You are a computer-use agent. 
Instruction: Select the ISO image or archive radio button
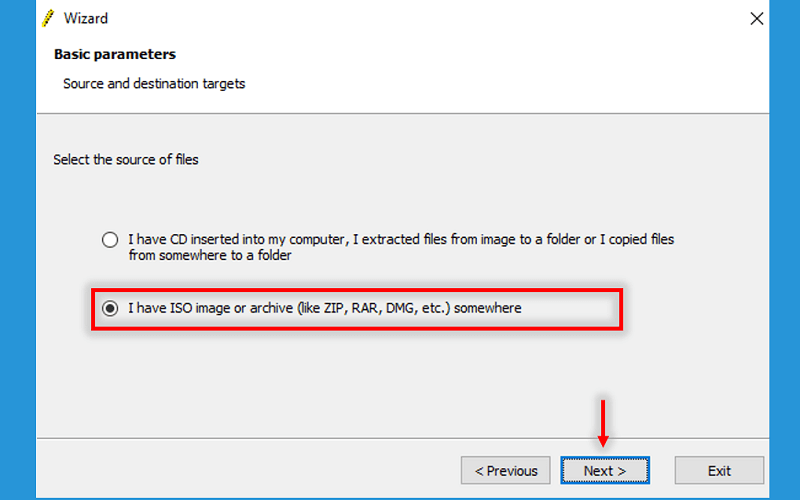click(x=110, y=308)
